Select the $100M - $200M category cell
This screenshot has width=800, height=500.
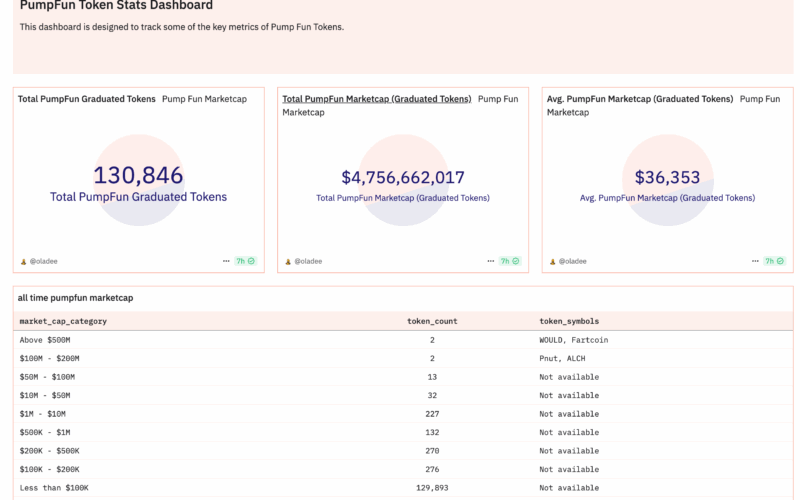click(x=49, y=358)
